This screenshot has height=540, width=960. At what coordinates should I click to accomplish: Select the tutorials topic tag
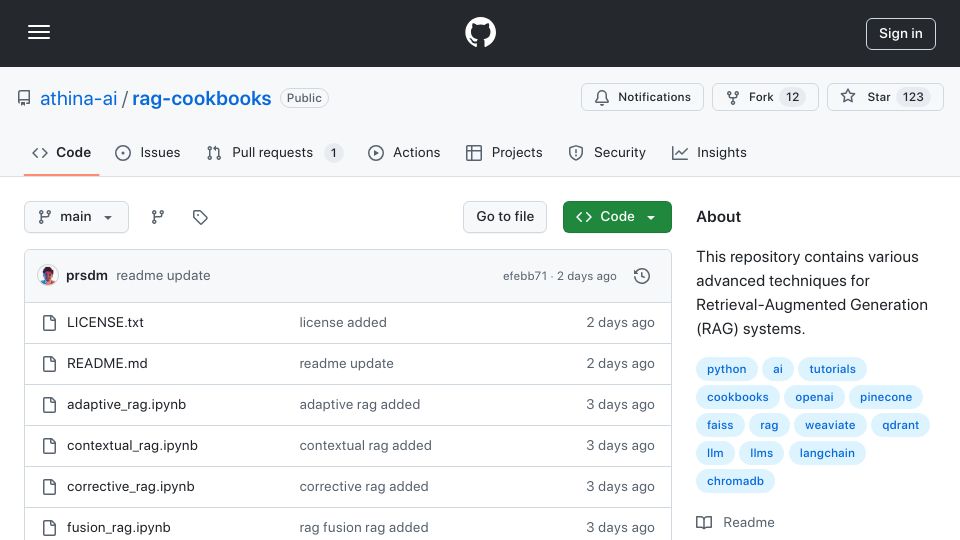pyautogui.click(x=833, y=369)
